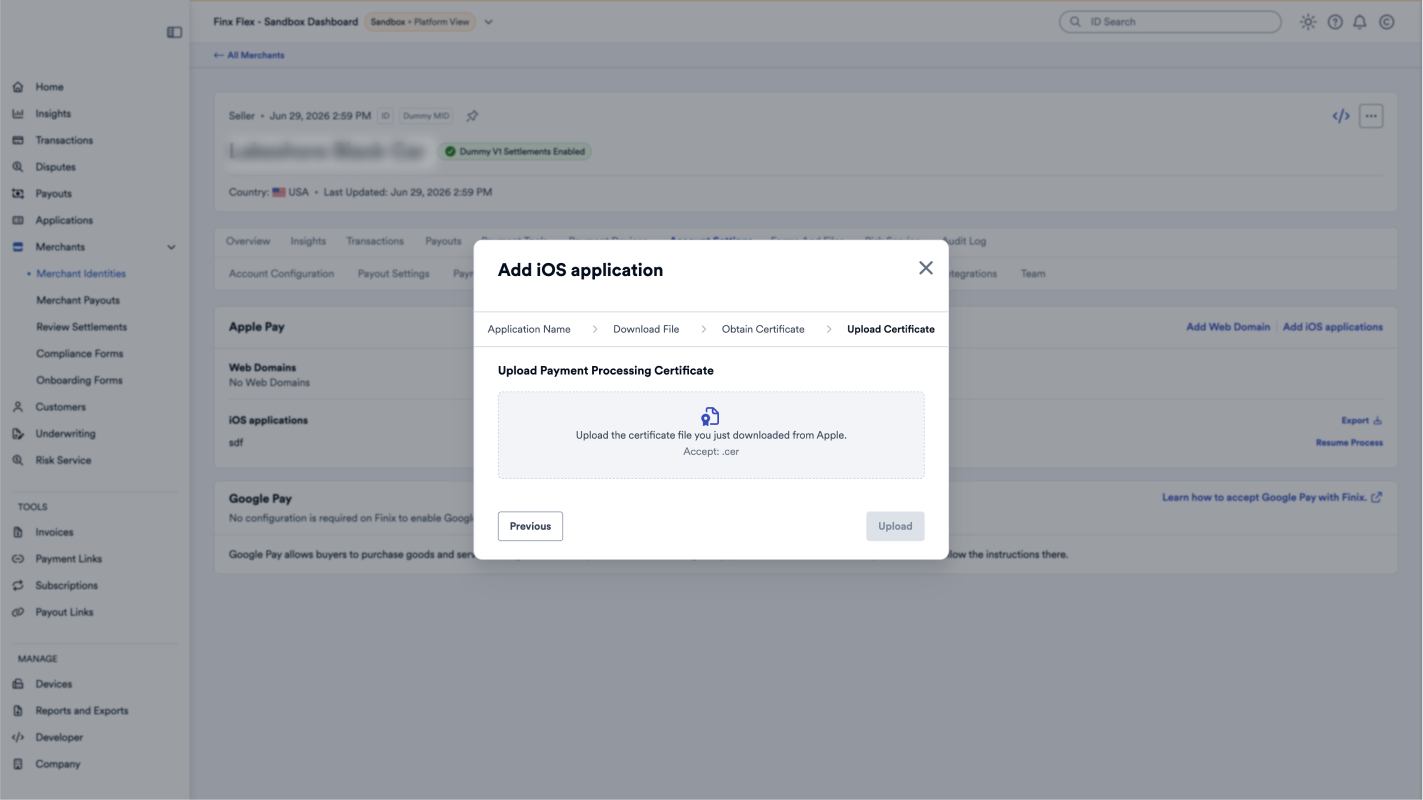Click the certificate file icon
1423x800 pixels.
click(711, 416)
